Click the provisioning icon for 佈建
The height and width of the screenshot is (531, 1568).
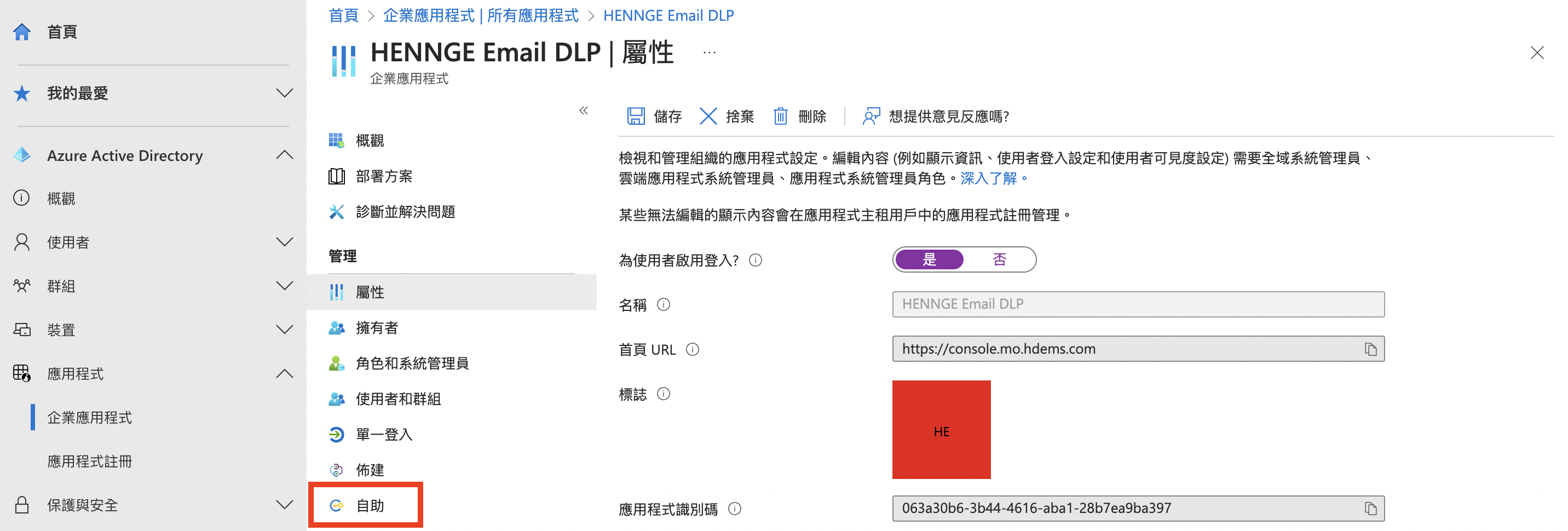337,470
